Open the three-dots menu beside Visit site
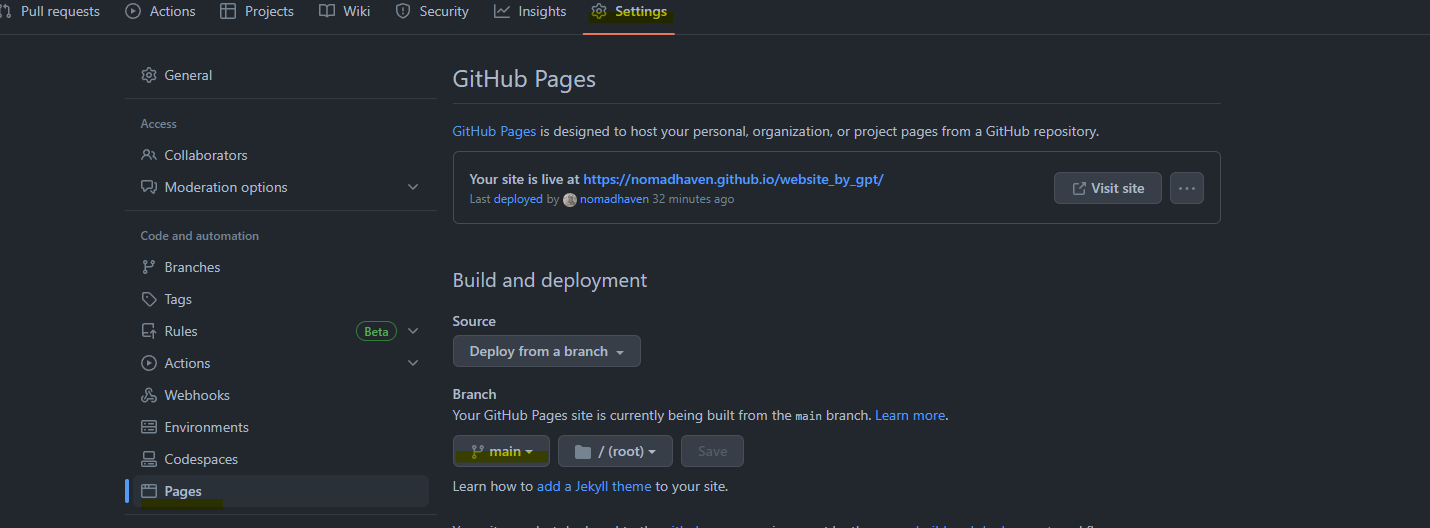This screenshot has height=528, width=1430. pos(1187,188)
